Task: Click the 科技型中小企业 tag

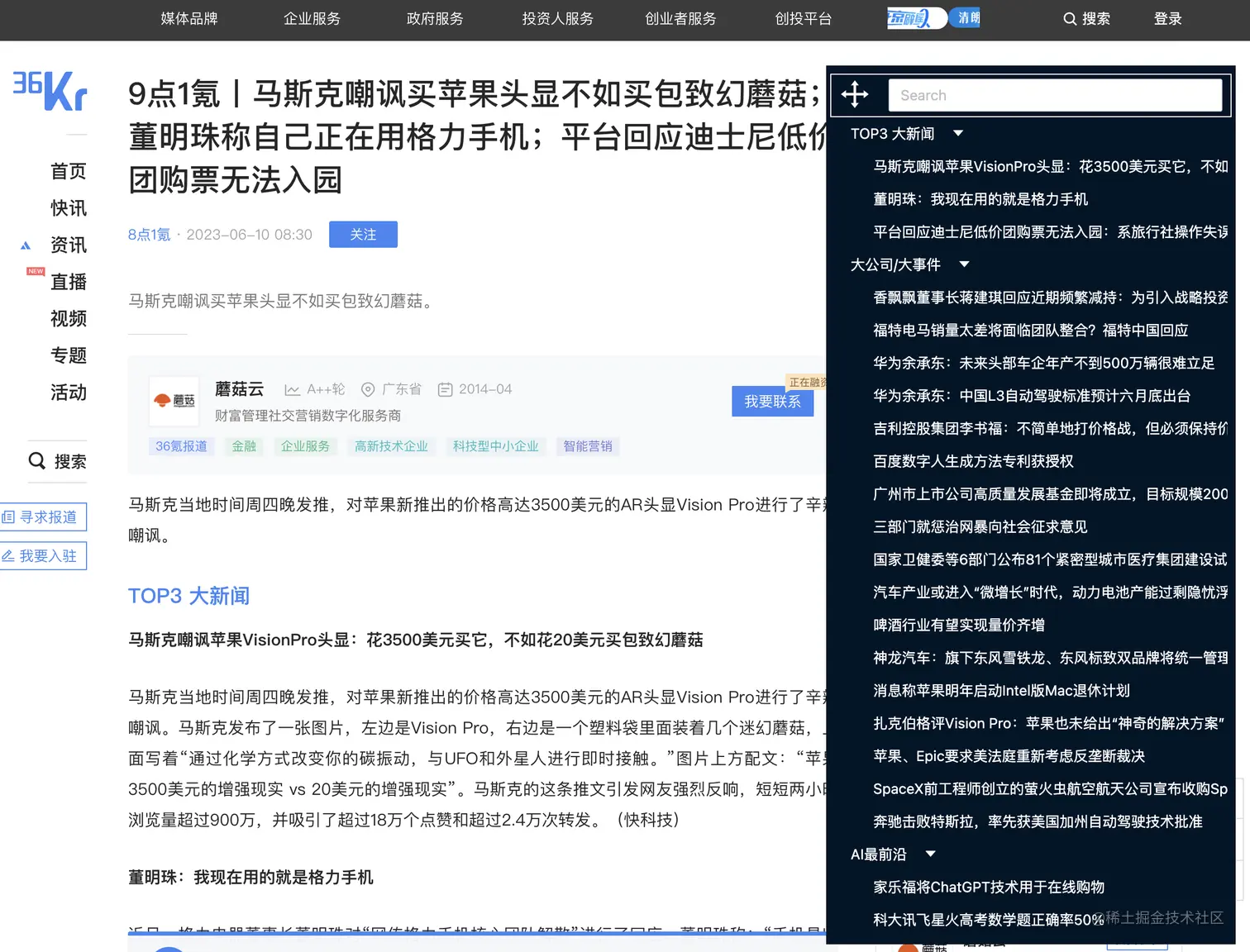Action: [495, 446]
